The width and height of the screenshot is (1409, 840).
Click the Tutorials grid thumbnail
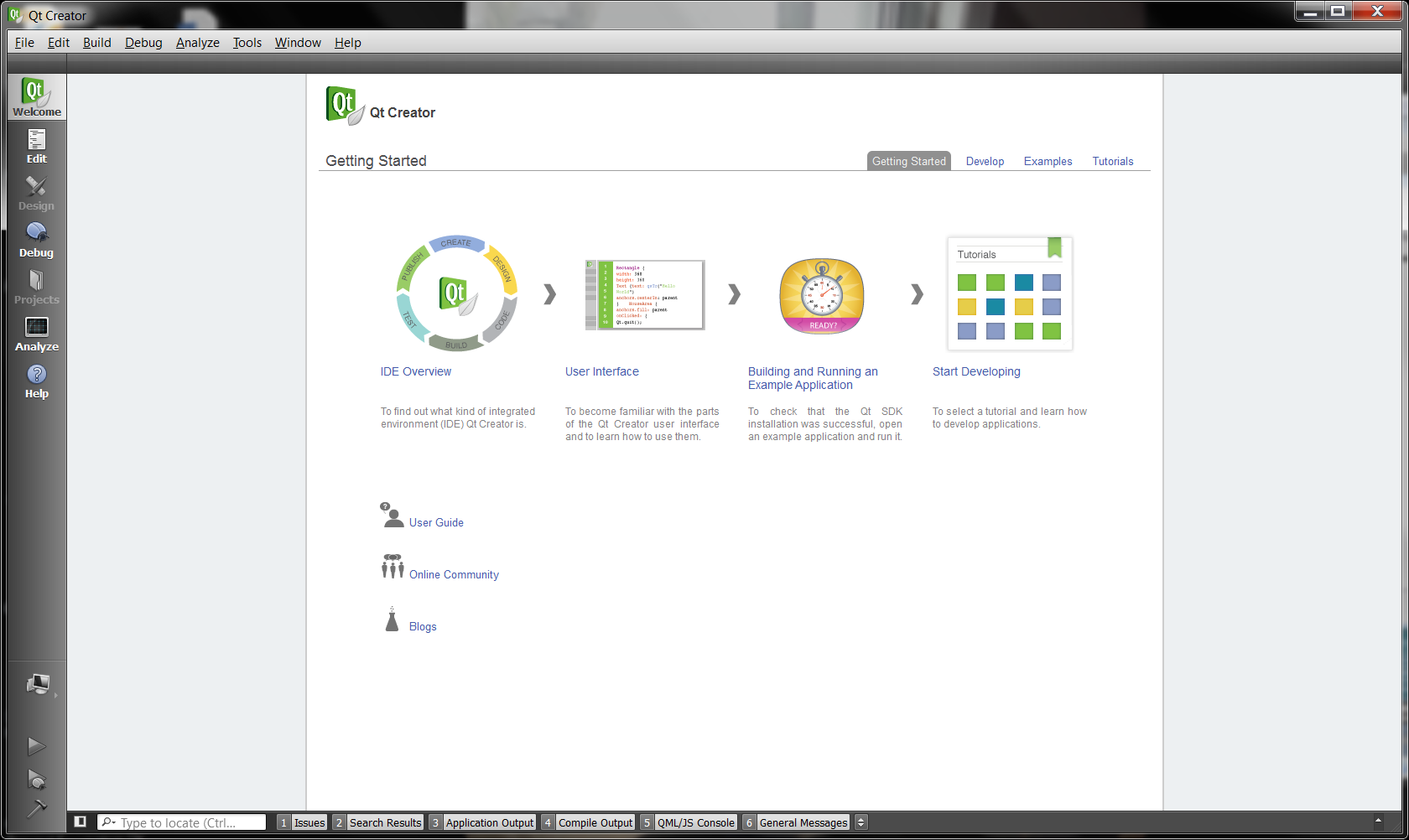coord(1010,293)
